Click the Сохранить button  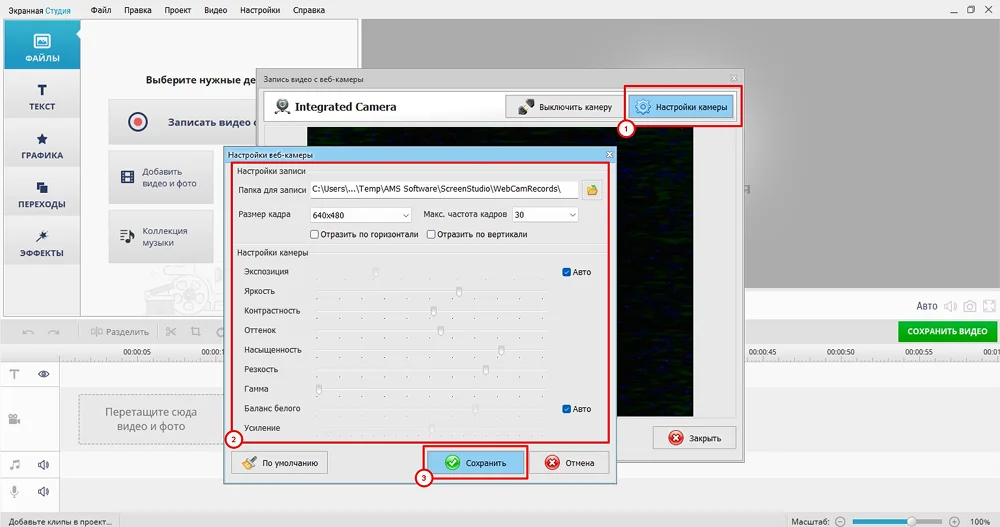pos(476,463)
